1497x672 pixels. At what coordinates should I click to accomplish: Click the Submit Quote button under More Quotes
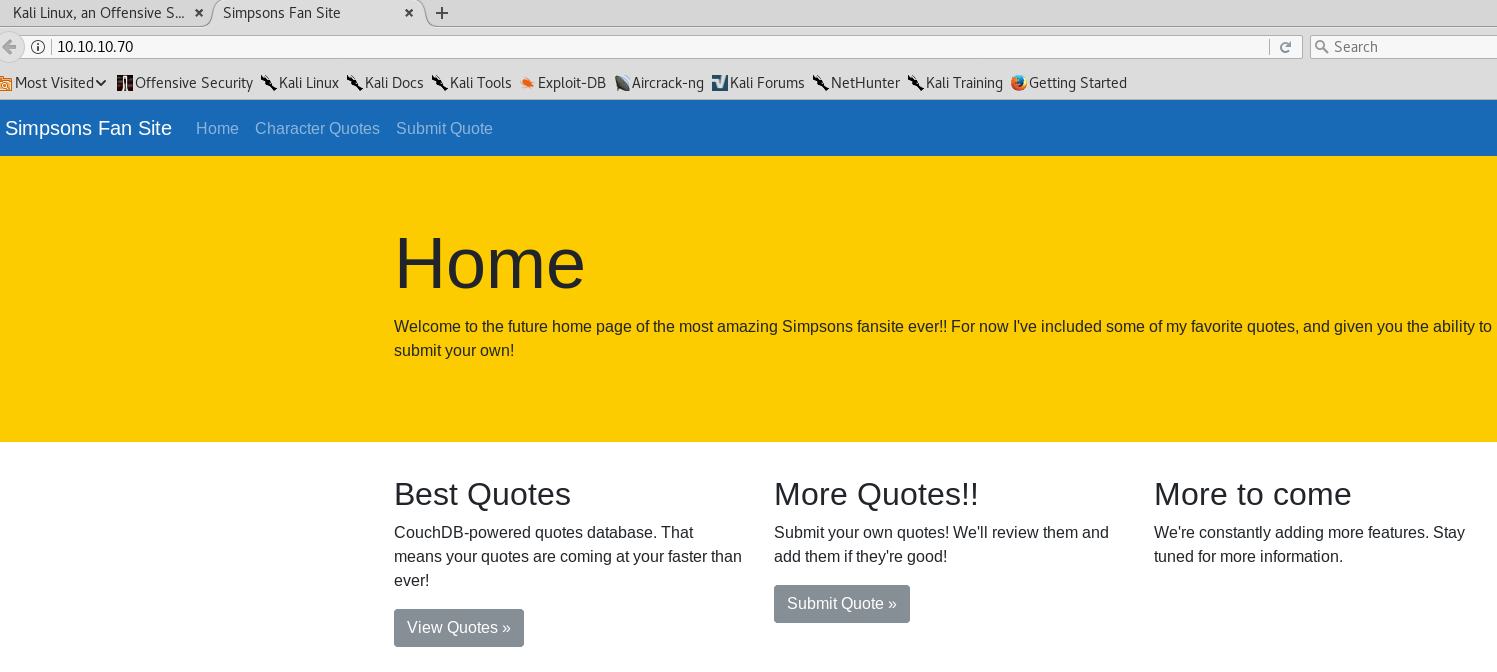coord(841,603)
